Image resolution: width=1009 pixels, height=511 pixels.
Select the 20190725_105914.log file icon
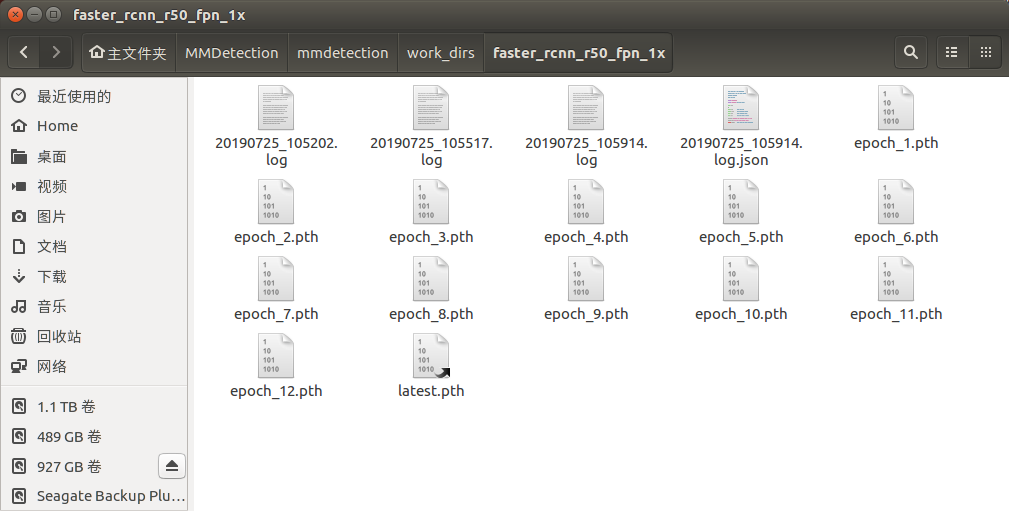pos(586,108)
